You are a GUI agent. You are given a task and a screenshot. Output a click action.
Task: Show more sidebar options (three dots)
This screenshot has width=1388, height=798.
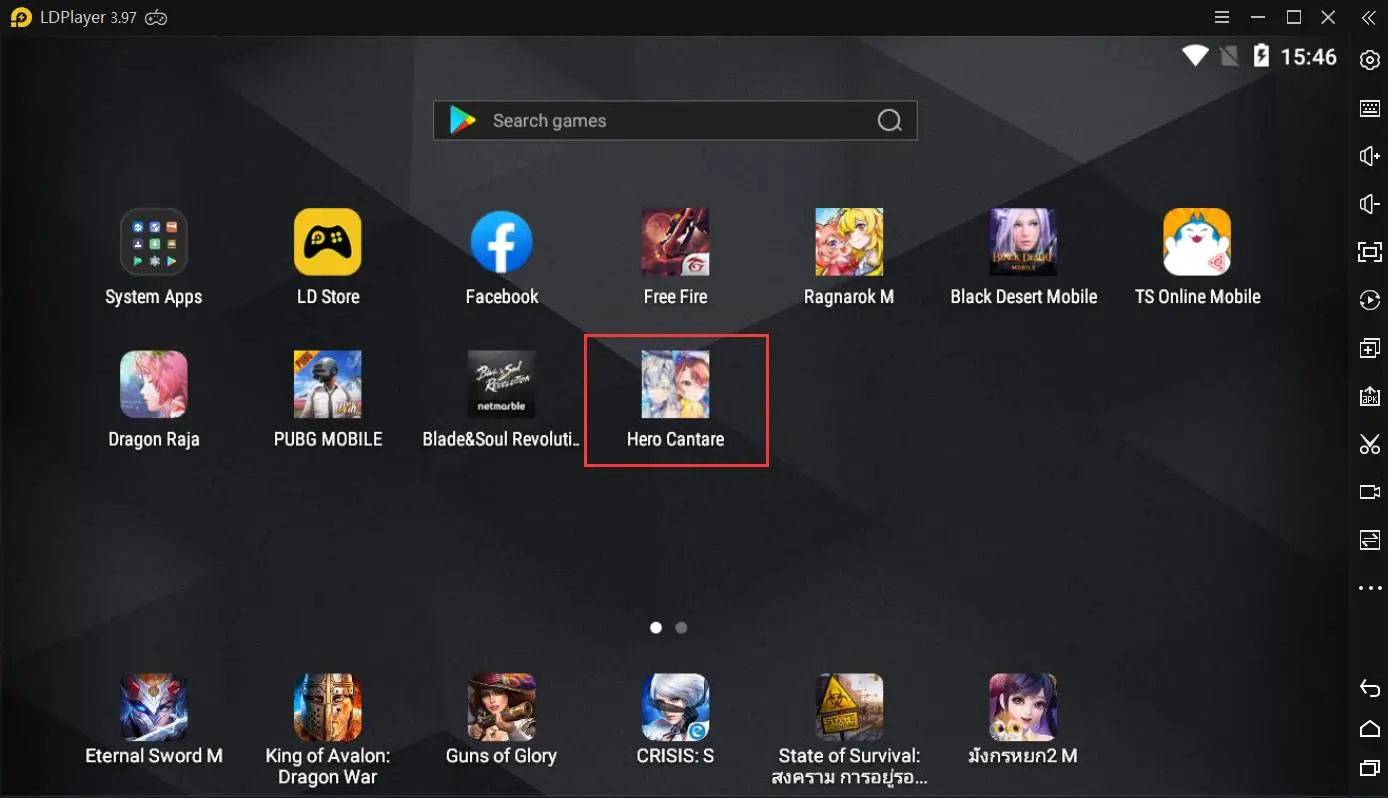1370,588
